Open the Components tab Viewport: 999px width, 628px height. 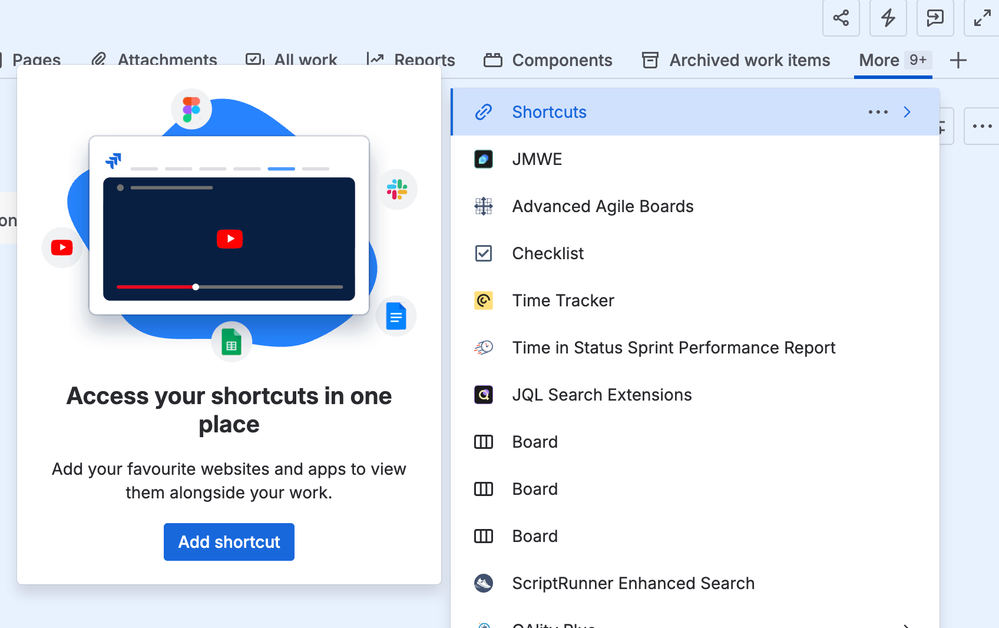[x=548, y=61]
